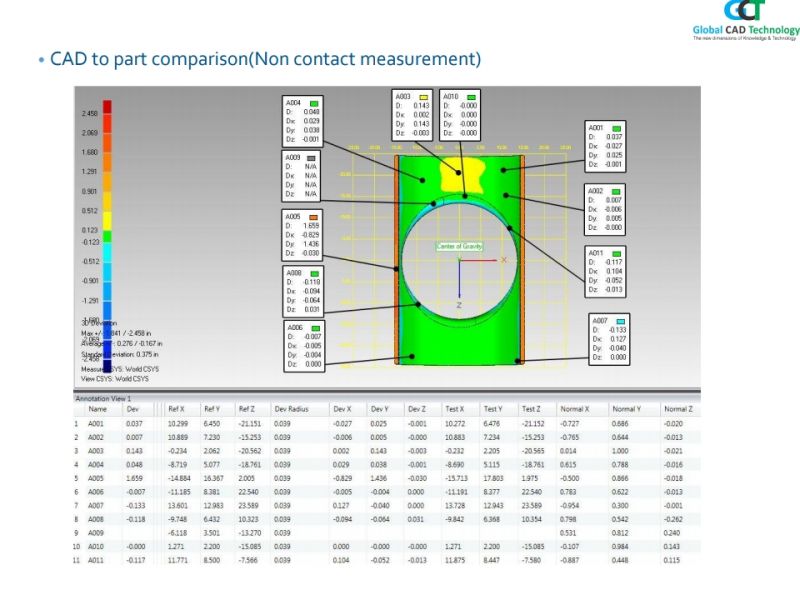Click the CAD to part comparison slide title

pyautogui.click(x=265, y=59)
